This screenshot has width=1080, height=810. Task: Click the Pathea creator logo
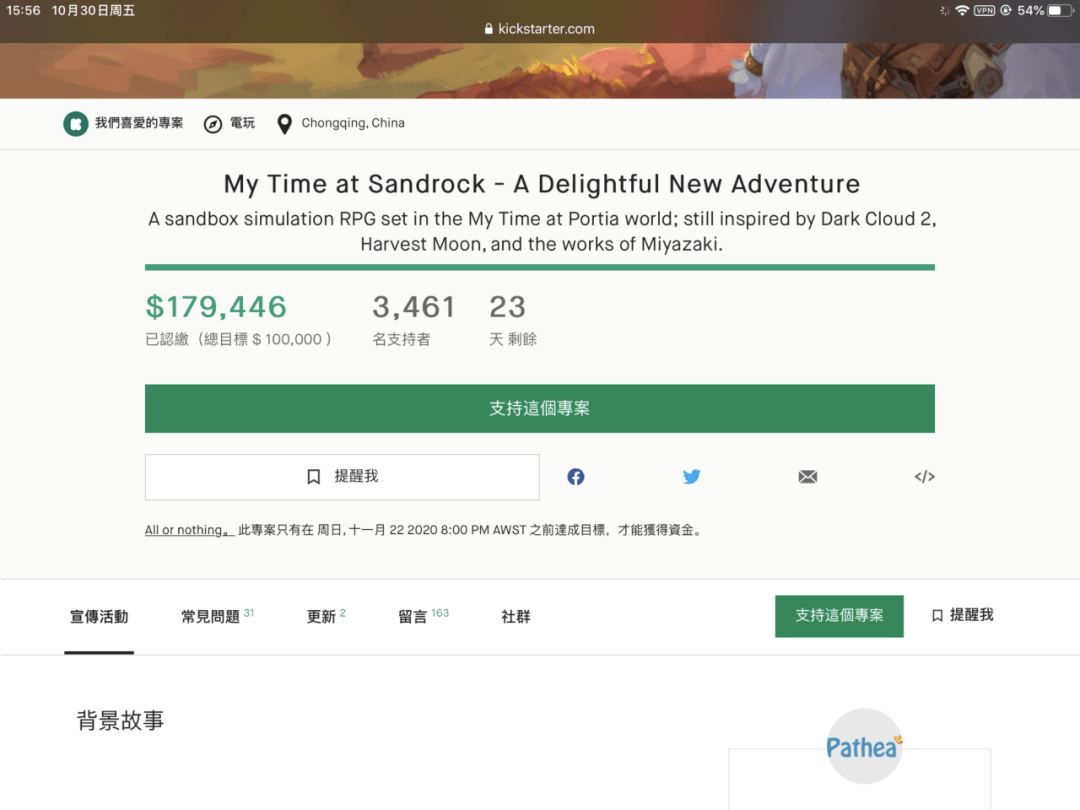pyautogui.click(x=864, y=746)
